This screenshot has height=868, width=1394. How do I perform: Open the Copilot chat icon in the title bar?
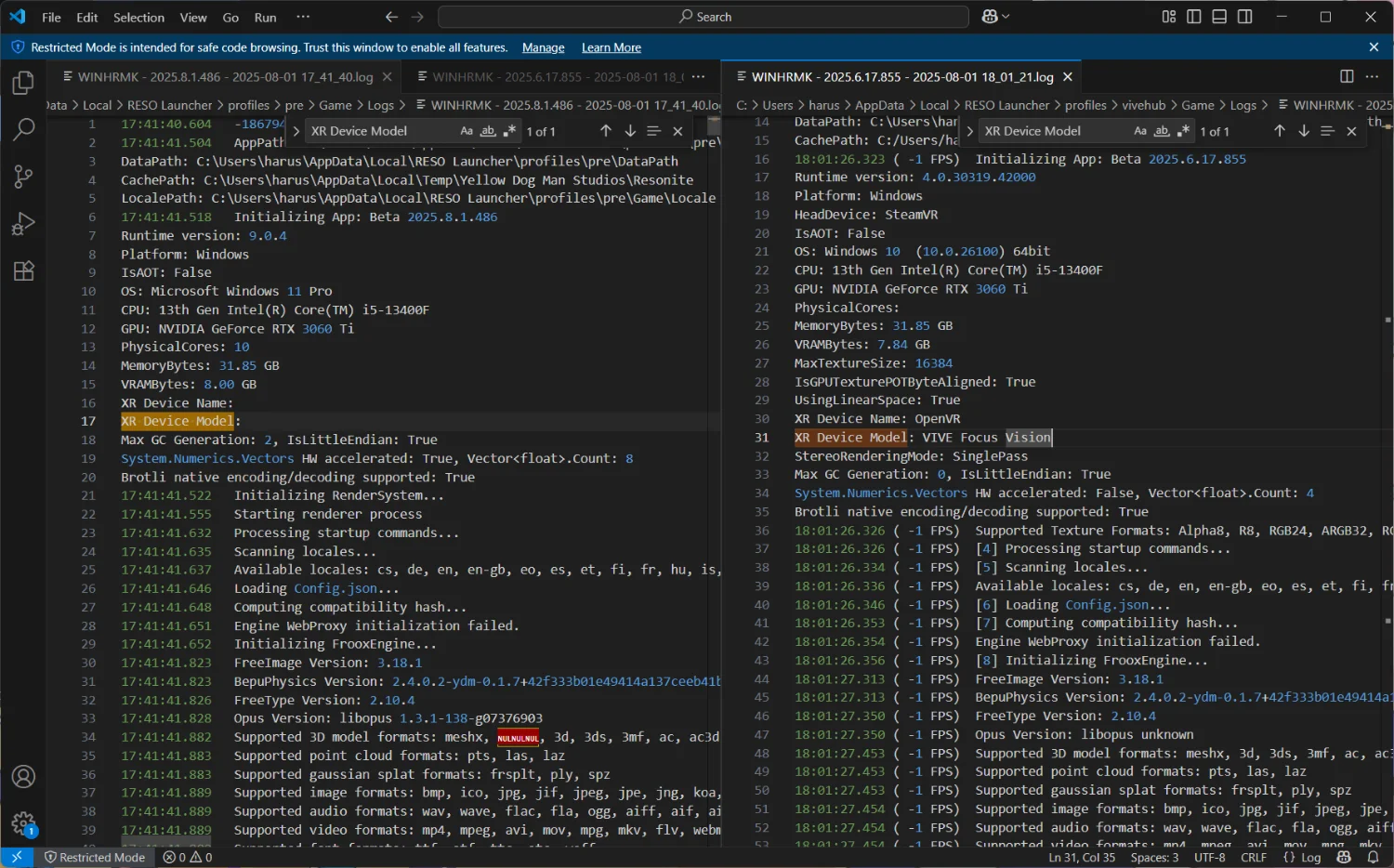(989, 17)
